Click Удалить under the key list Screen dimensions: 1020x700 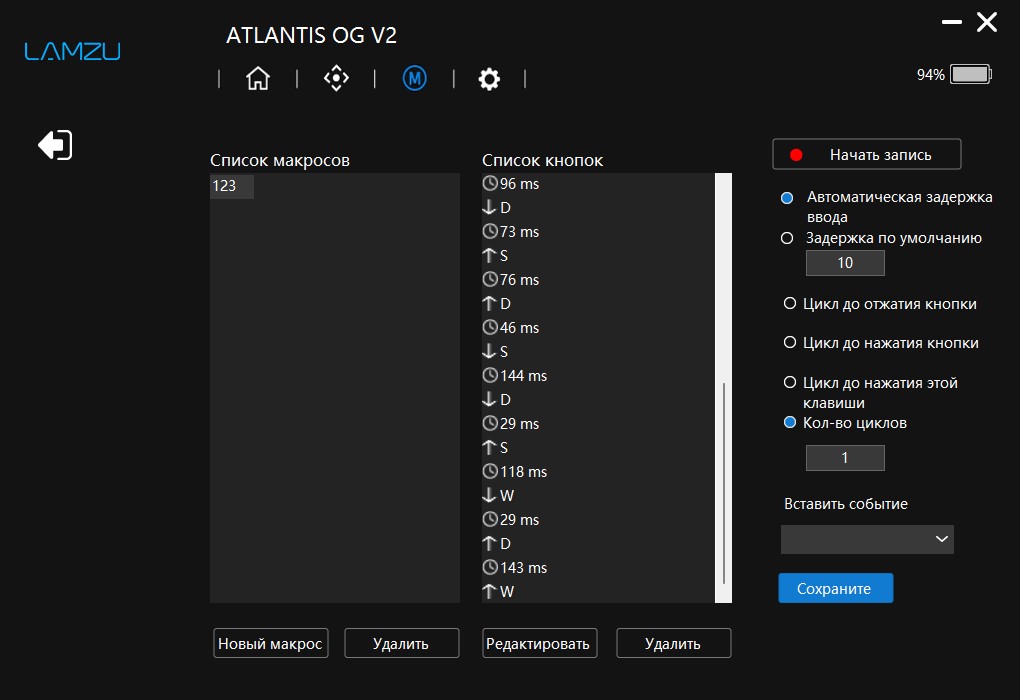(673, 643)
